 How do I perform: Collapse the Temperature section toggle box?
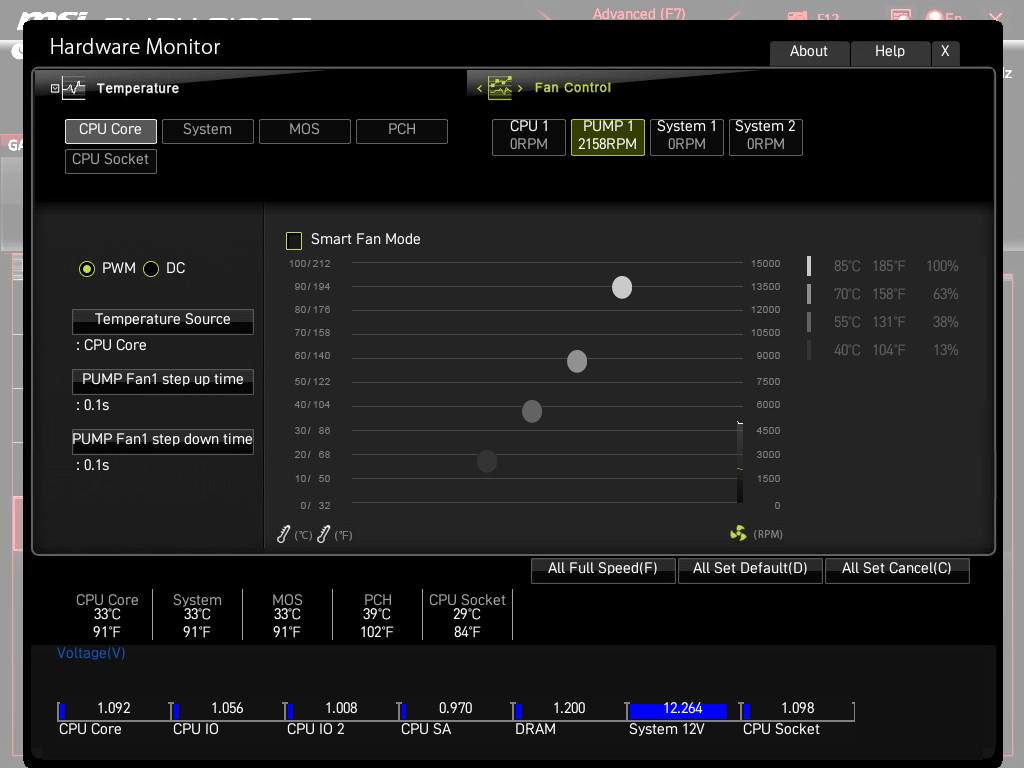point(55,88)
